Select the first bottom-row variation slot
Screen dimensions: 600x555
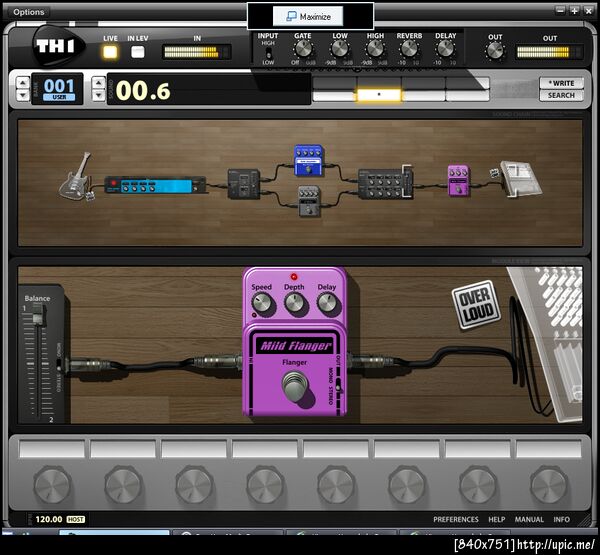(335, 95)
